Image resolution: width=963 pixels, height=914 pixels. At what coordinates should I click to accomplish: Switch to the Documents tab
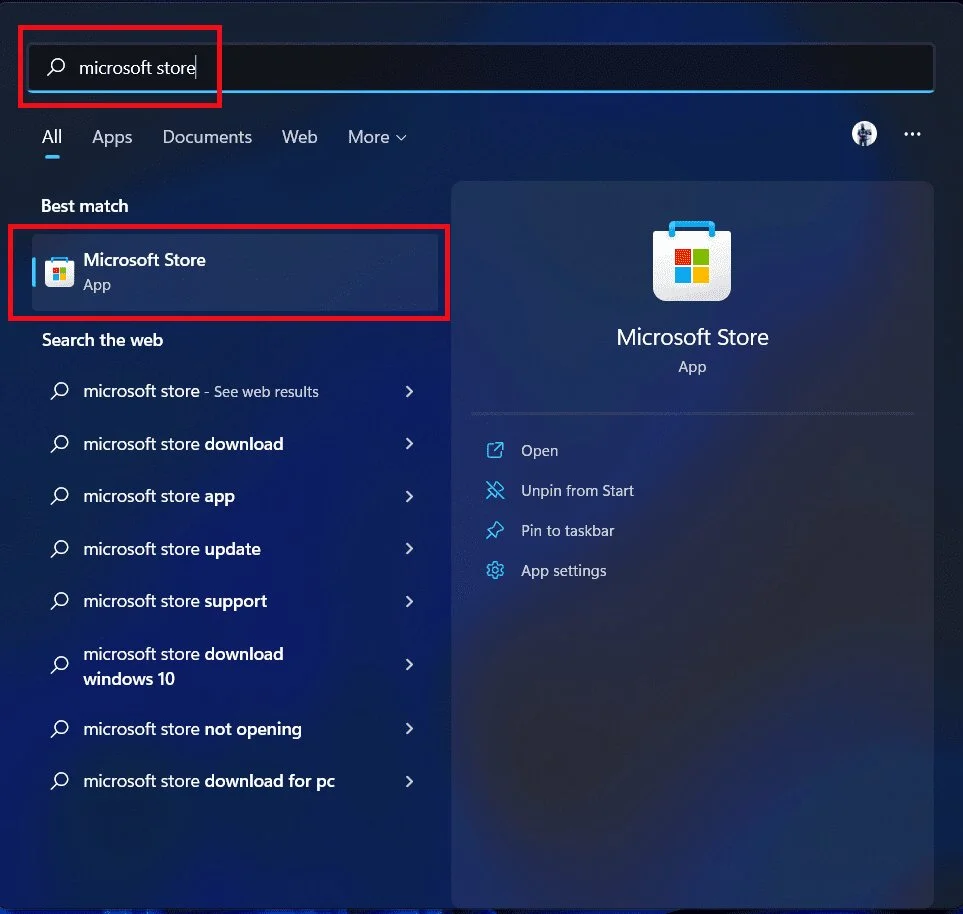[207, 136]
